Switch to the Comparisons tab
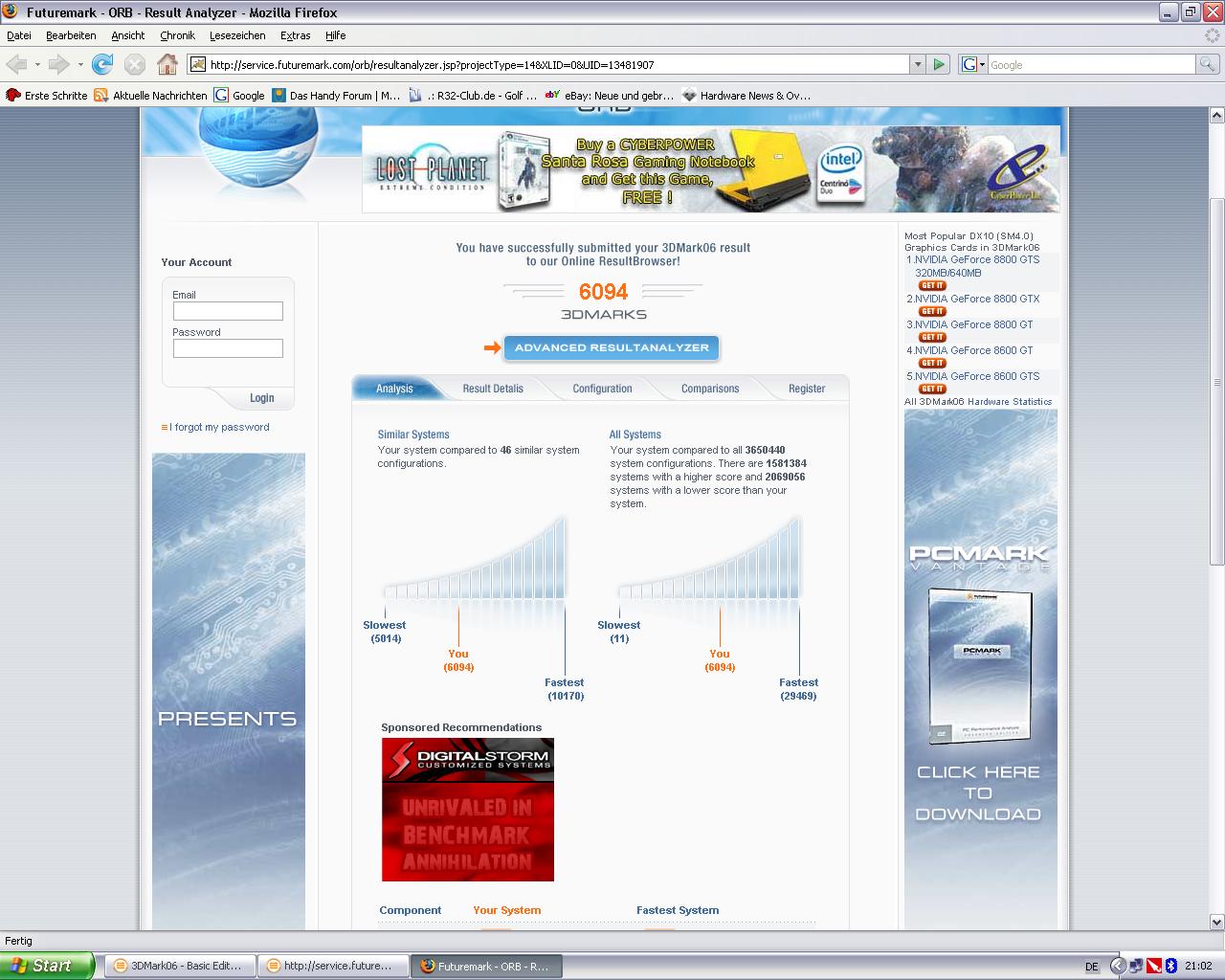 tap(710, 389)
